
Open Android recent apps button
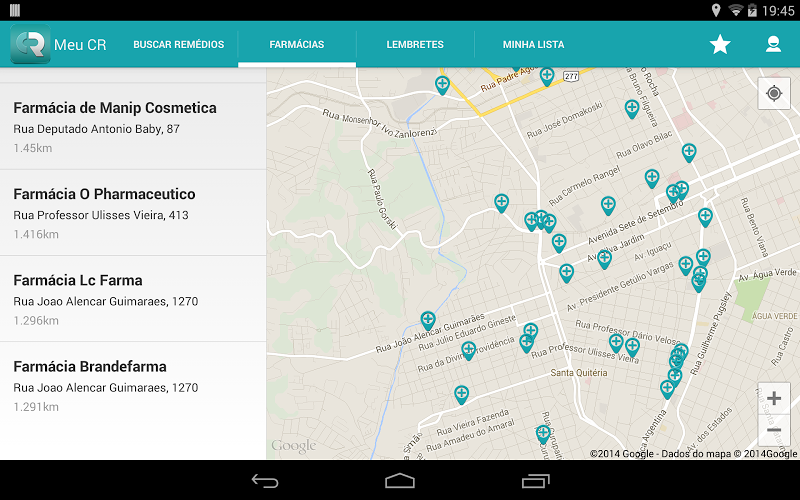535,481
